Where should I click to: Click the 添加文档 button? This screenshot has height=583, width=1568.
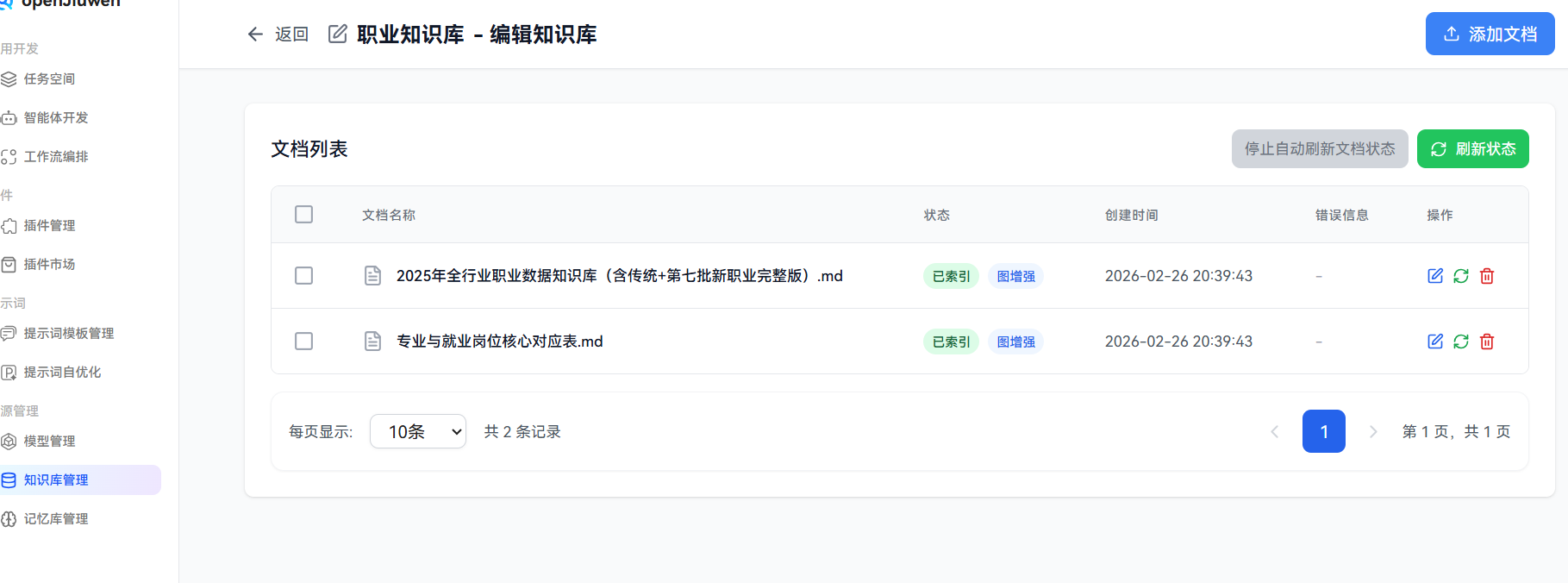[1490, 34]
